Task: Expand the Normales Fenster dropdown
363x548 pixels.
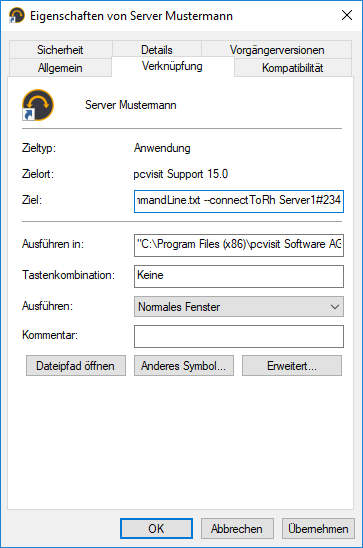Action: 239,307
